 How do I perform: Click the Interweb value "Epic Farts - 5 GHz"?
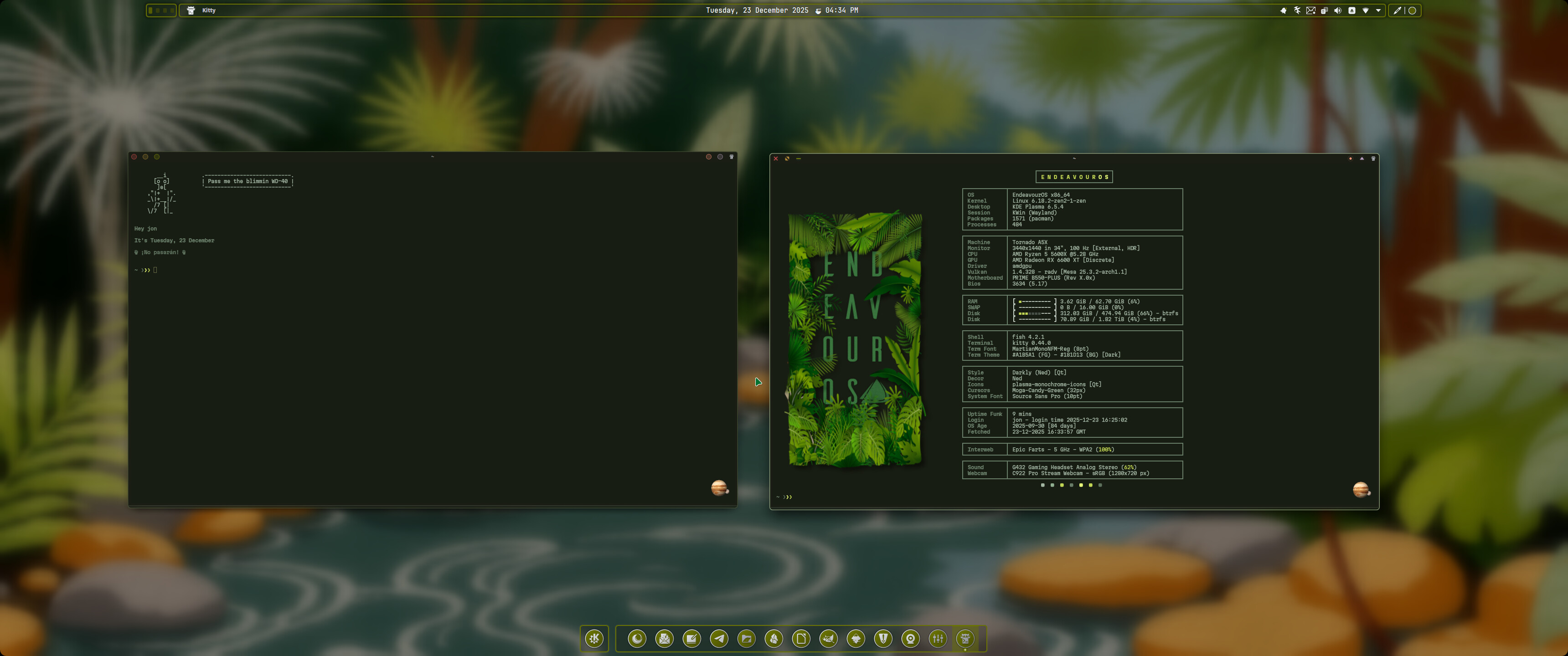pos(1042,450)
